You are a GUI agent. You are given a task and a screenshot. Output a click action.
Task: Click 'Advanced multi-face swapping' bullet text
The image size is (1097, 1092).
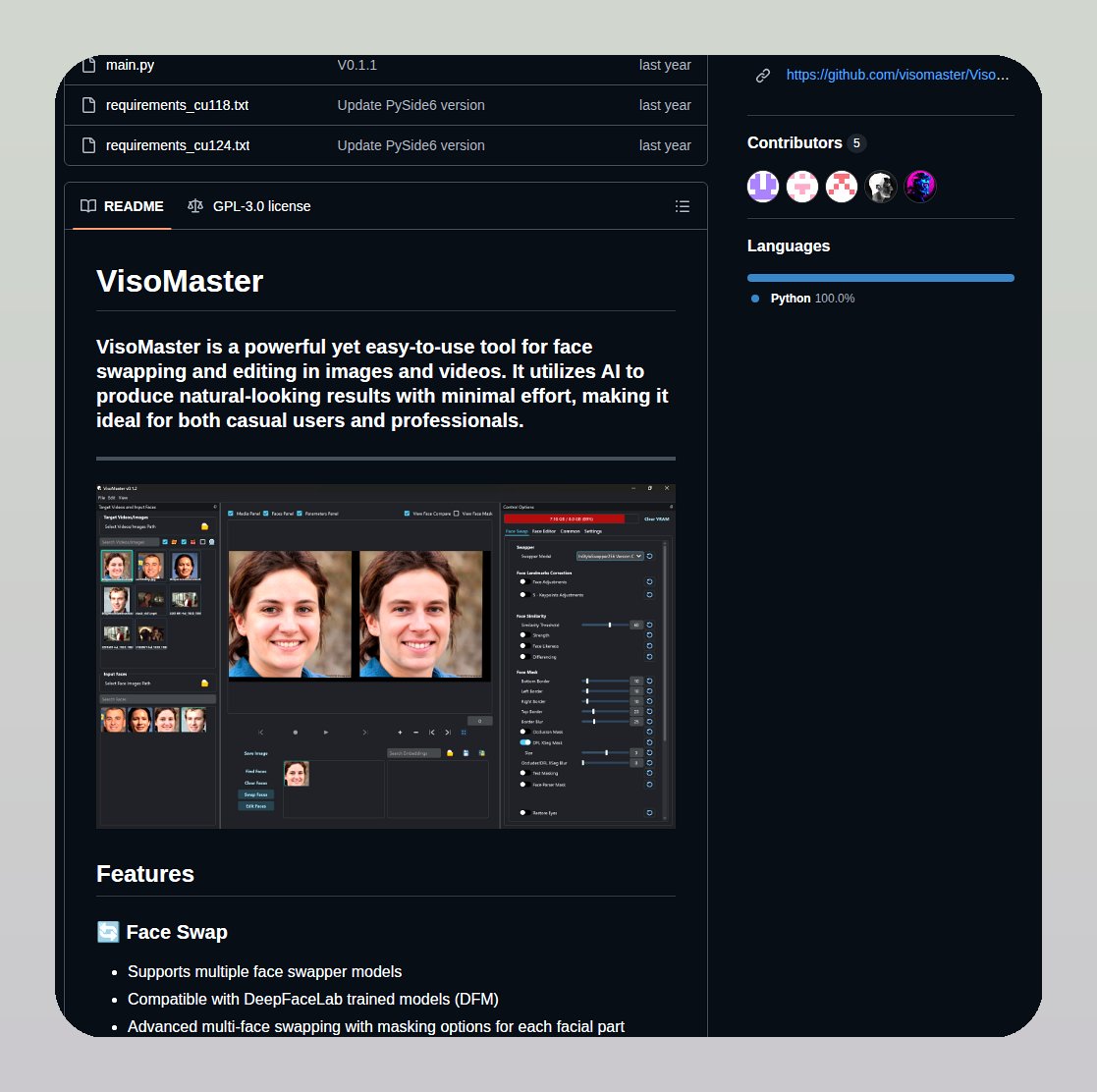click(x=376, y=1026)
